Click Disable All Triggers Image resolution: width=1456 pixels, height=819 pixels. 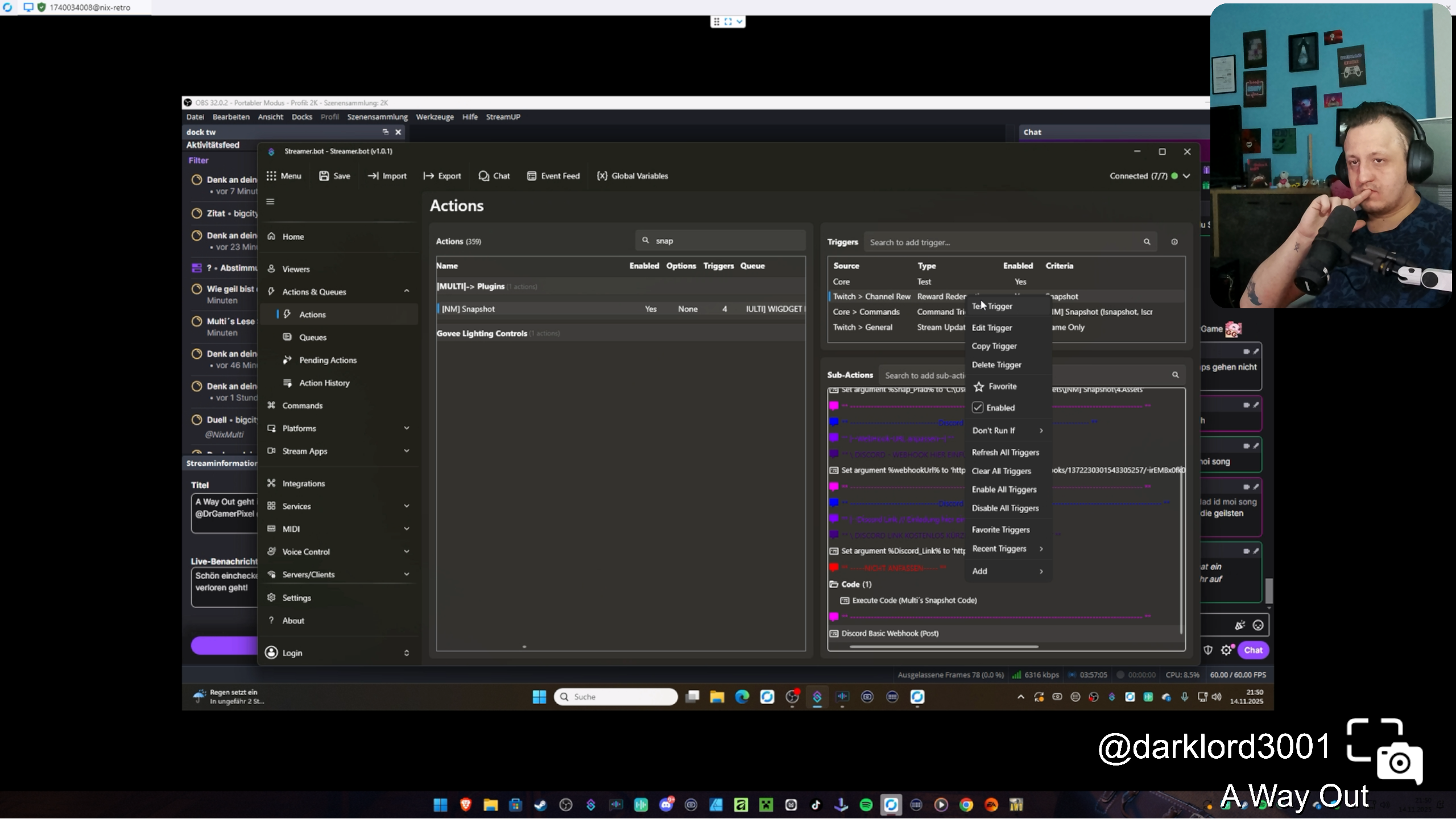point(1008,508)
